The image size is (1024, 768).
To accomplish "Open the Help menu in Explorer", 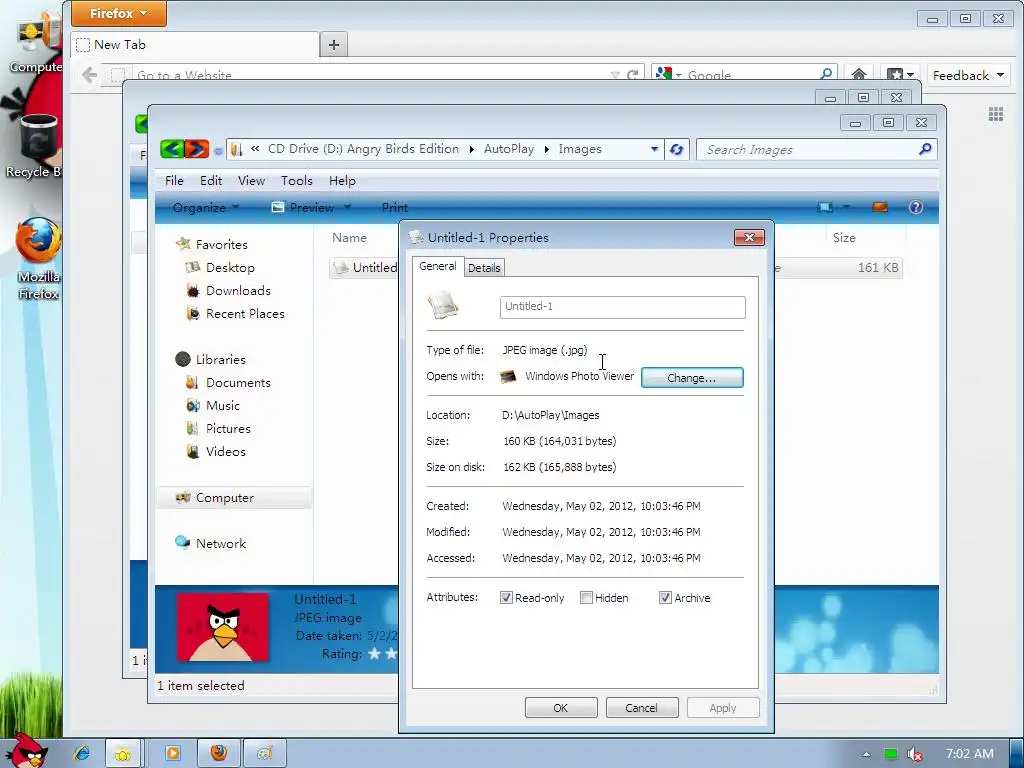I will click(x=342, y=181).
